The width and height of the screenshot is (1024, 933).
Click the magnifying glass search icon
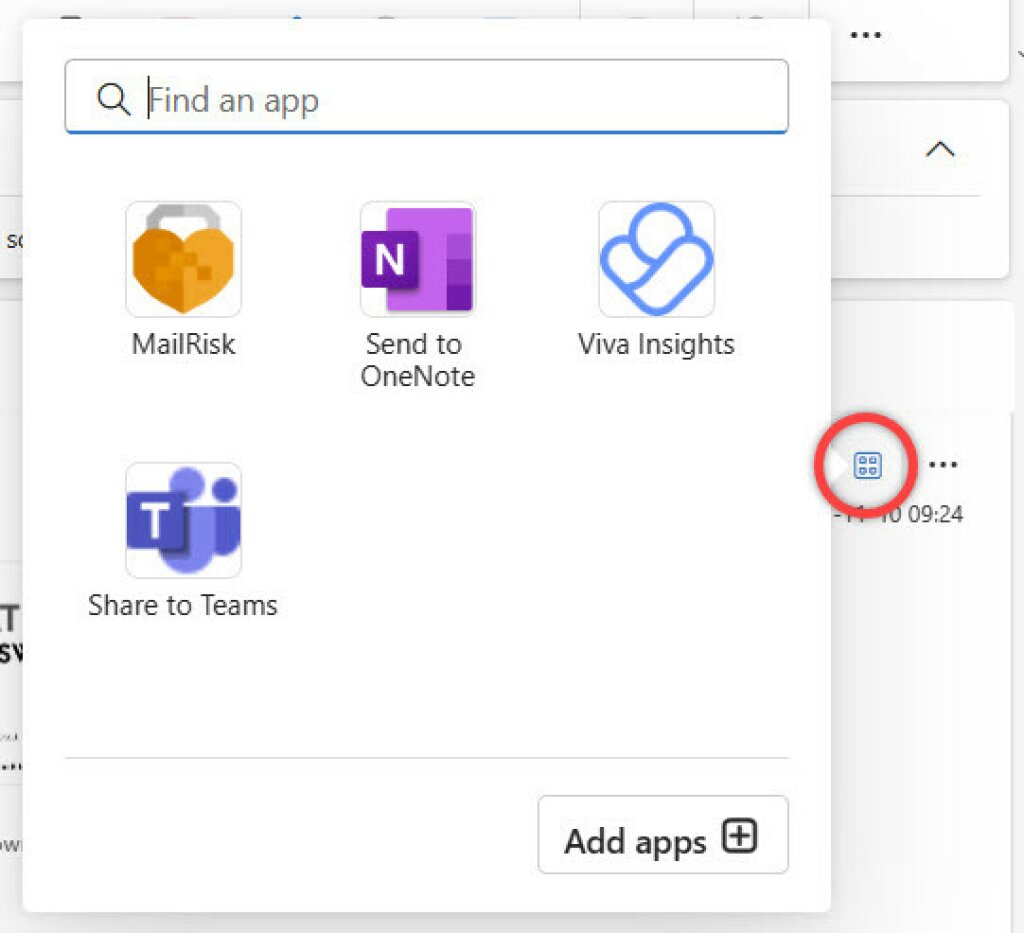point(113,99)
